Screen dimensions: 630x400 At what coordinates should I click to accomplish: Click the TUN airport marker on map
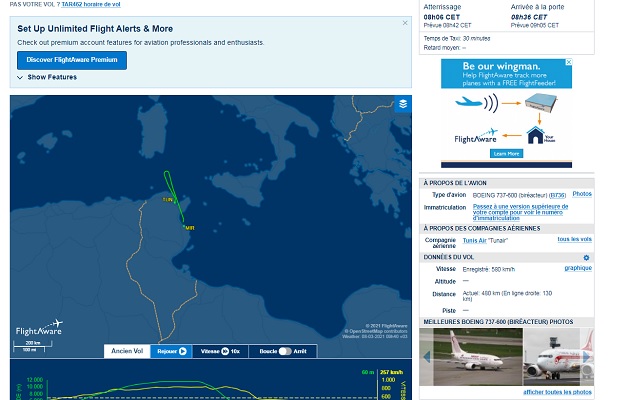pos(168,200)
